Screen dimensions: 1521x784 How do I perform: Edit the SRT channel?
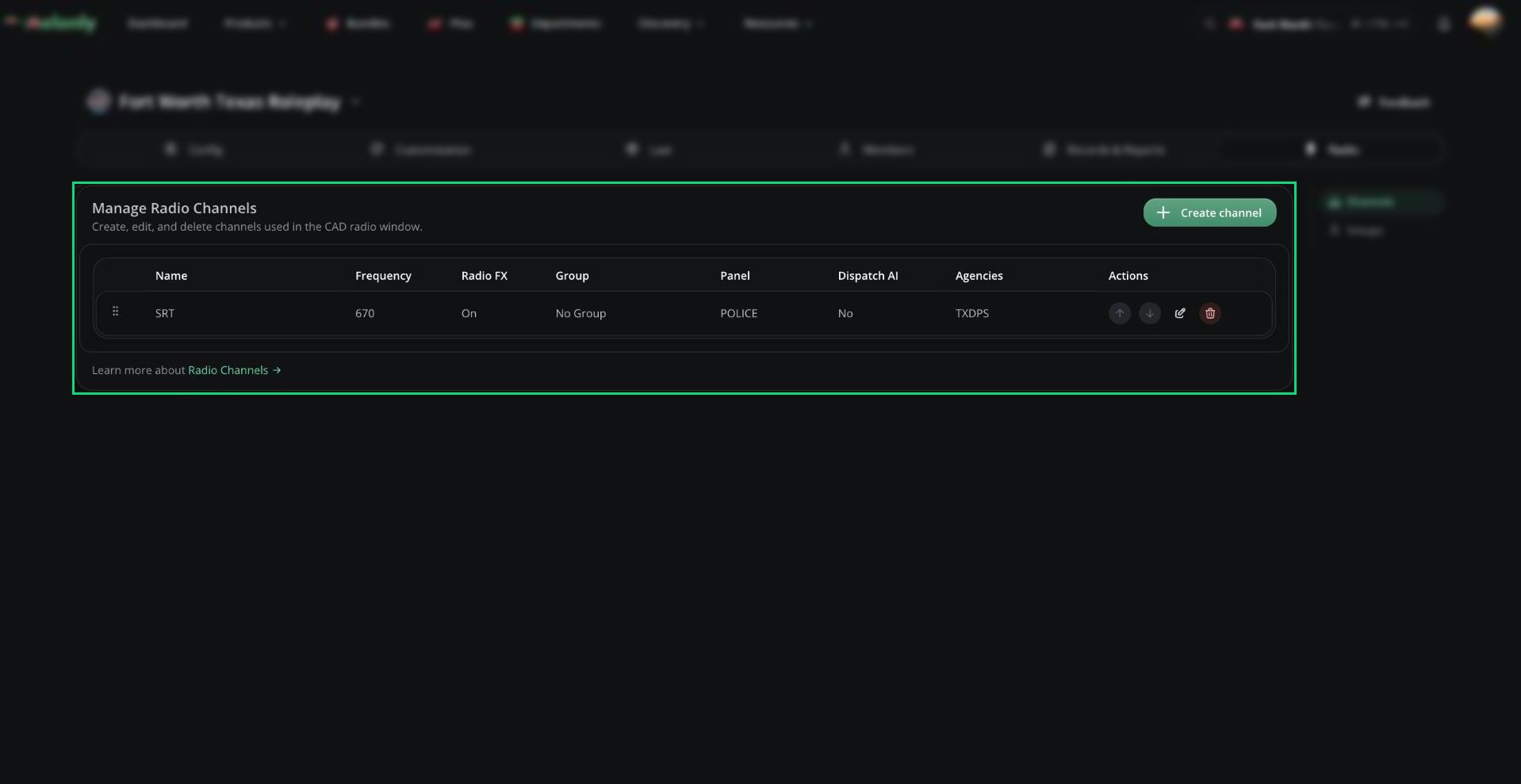[1179, 313]
